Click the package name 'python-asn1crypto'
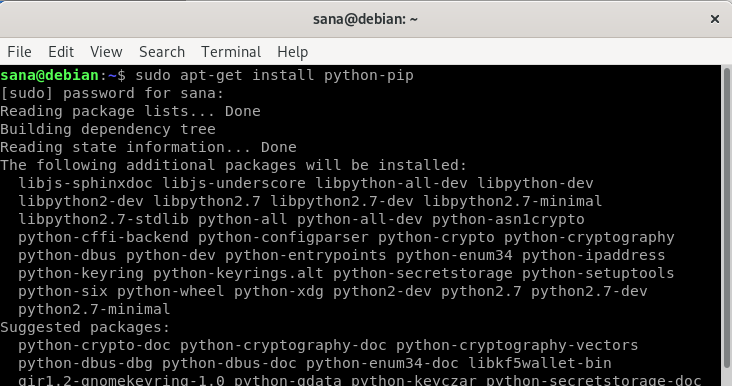The height and width of the screenshot is (386, 732). pyautogui.click(x=508, y=219)
